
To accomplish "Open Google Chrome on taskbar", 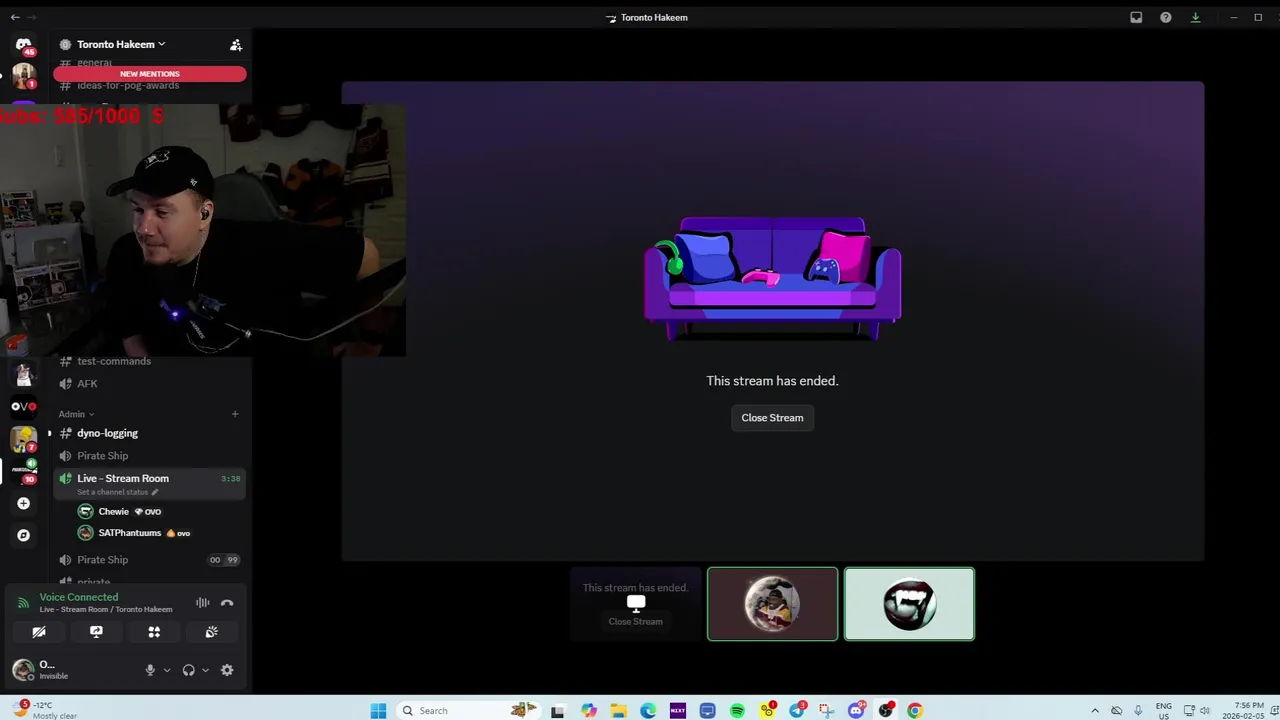I will (915, 711).
